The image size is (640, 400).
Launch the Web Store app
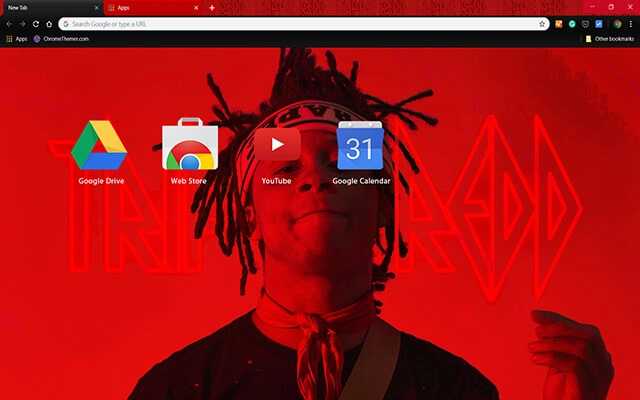click(190, 144)
